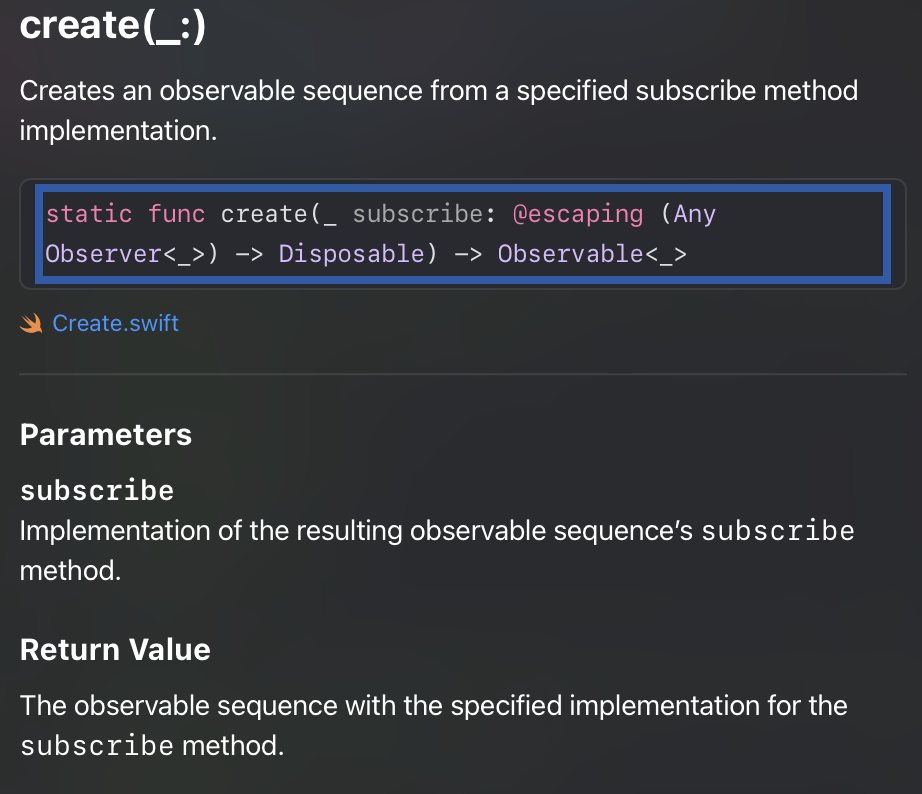Click the @escaping attribute in declaration

click(x=577, y=214)
